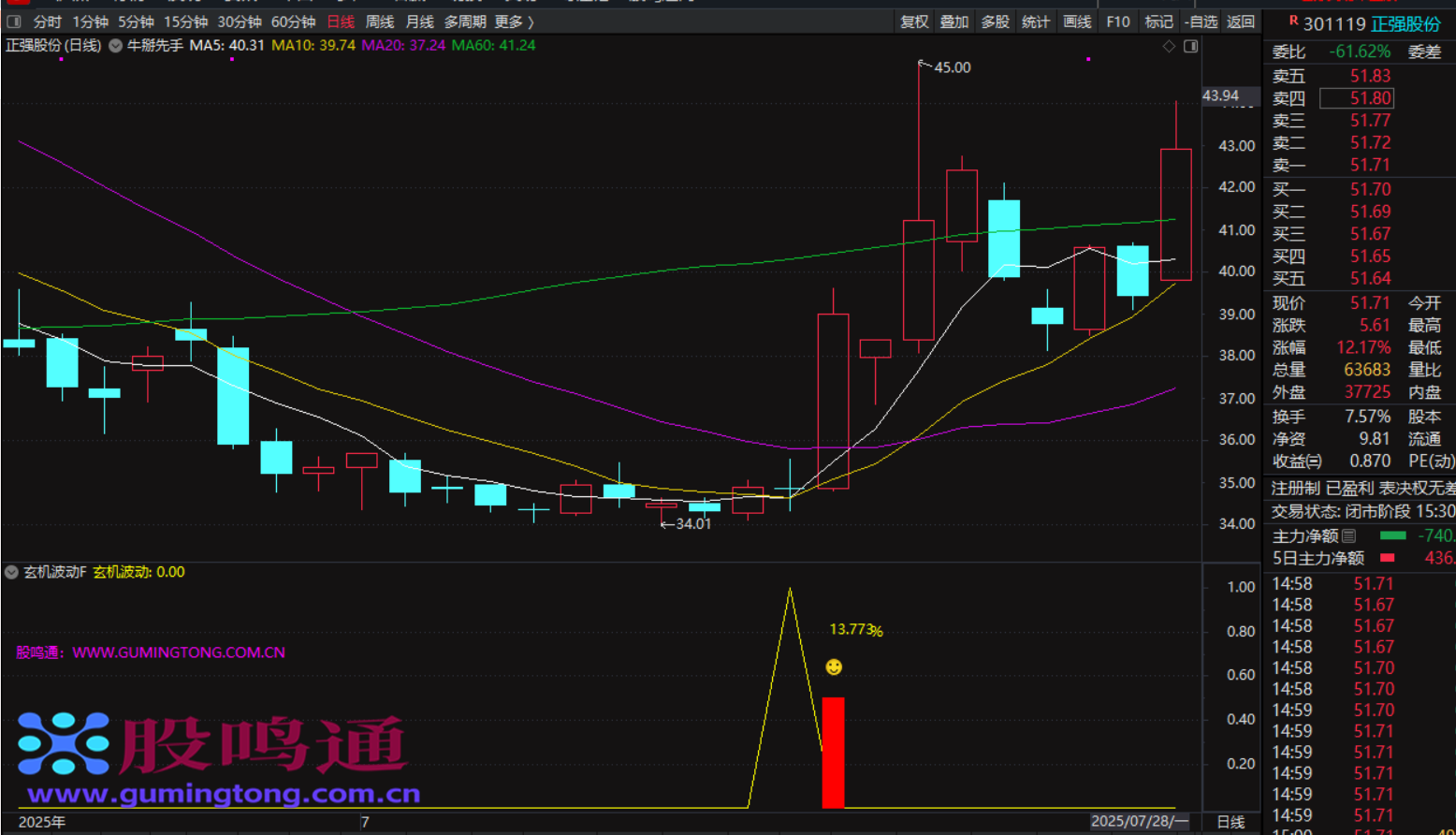Viewport: 1456px width, 835px height.
Task: Click the red R icon before 301119
Action: [x=1293, y=21]
